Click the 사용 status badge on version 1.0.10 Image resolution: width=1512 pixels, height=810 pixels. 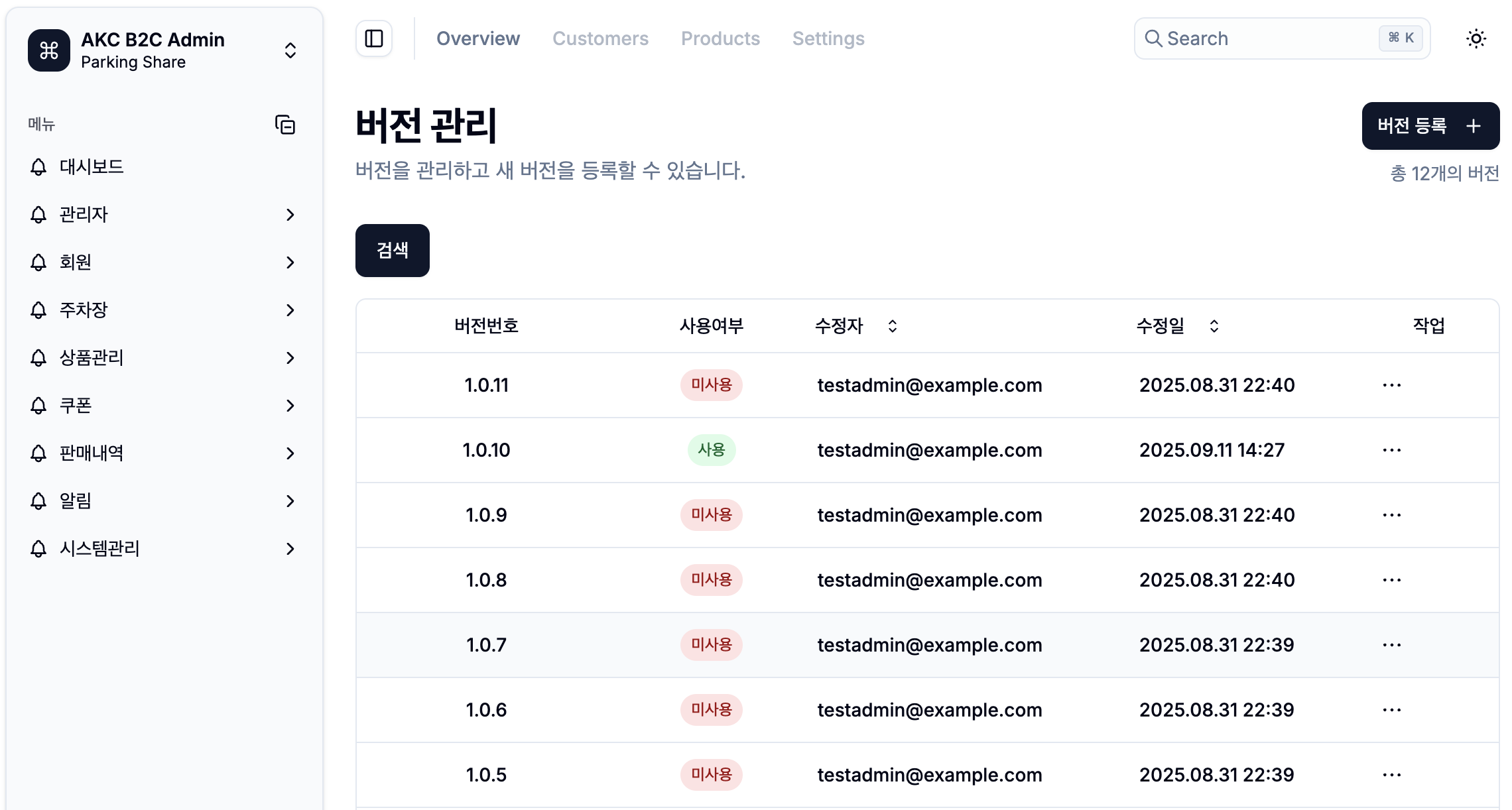point(712,450)
